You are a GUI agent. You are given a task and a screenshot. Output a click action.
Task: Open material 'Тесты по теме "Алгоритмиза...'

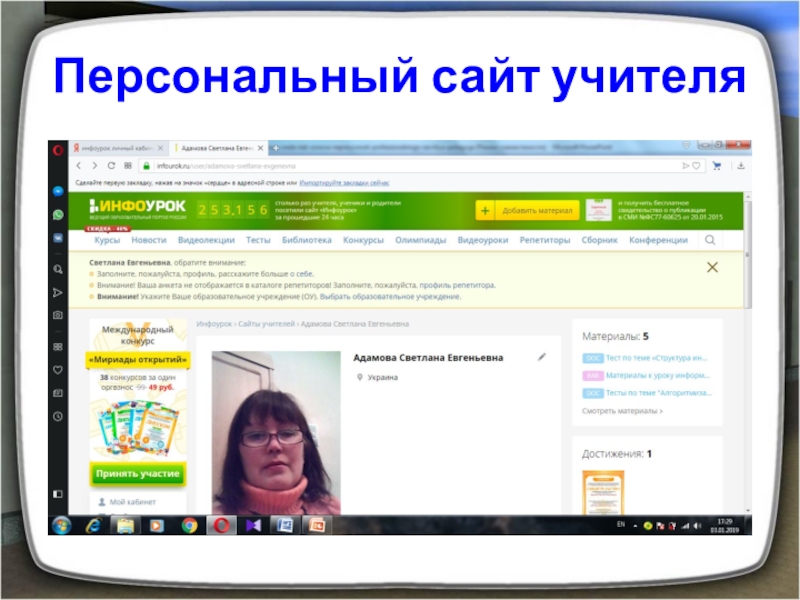pos(659,393)
